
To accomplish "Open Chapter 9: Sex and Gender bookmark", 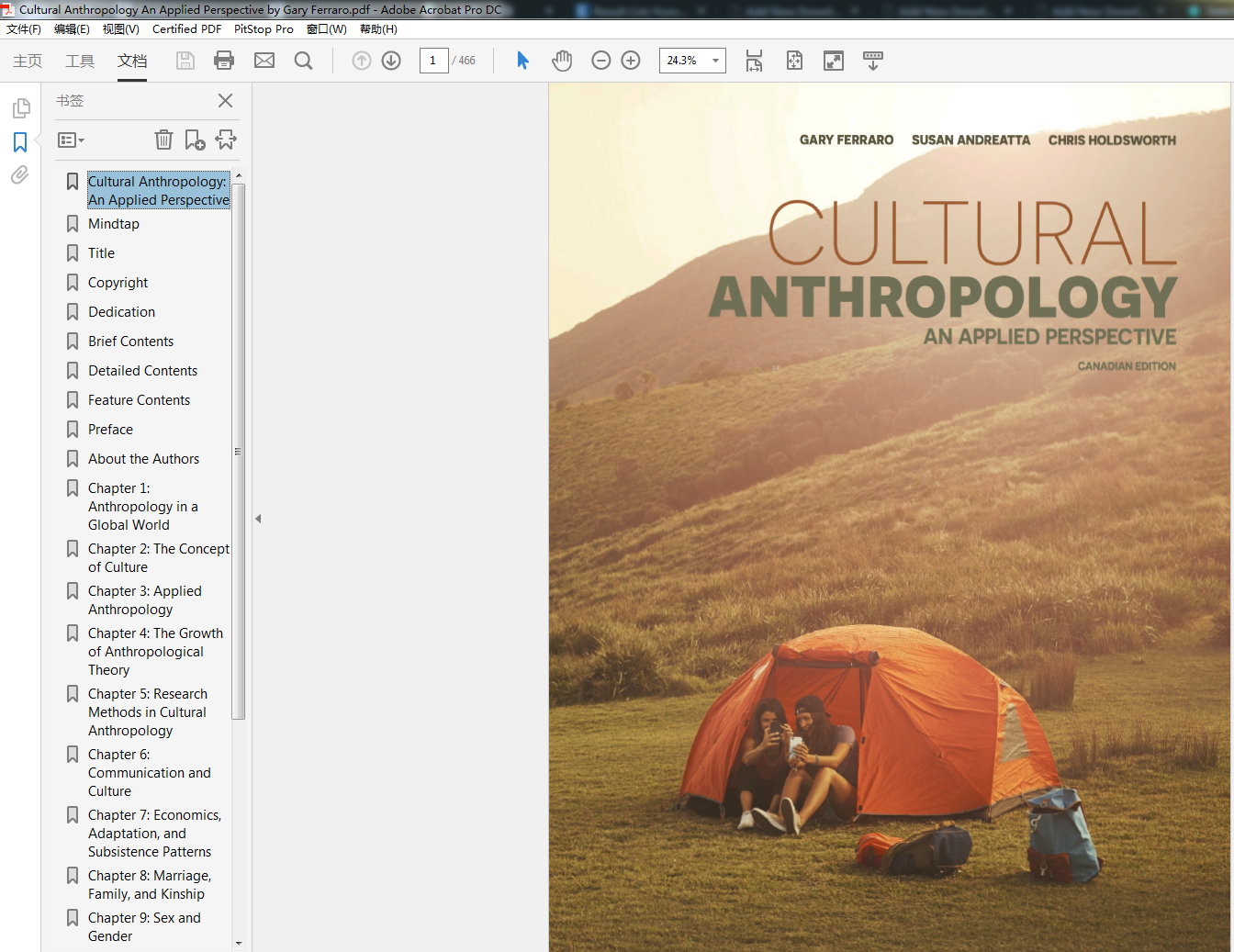I will coord(144,927).
